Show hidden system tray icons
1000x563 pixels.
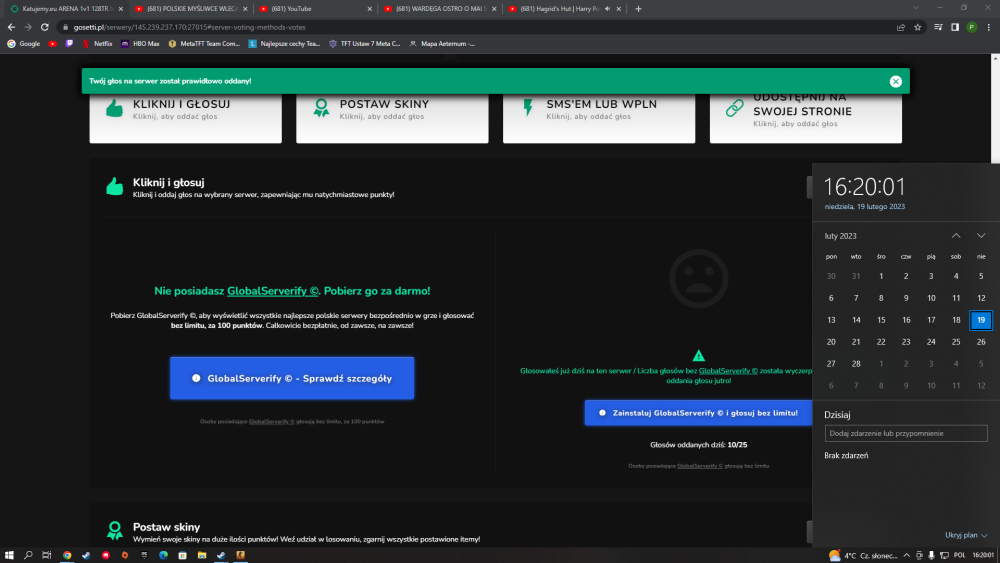click(x=906, y=555)
